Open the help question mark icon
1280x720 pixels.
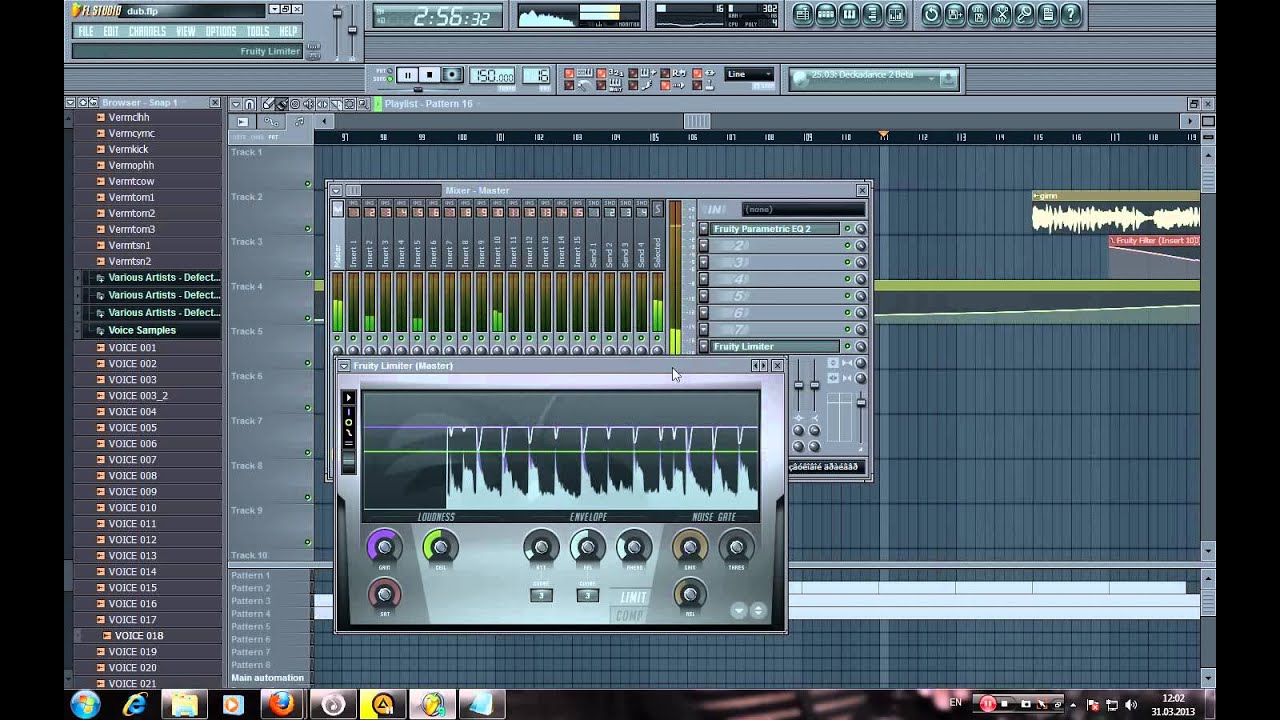pos(1071,14)
